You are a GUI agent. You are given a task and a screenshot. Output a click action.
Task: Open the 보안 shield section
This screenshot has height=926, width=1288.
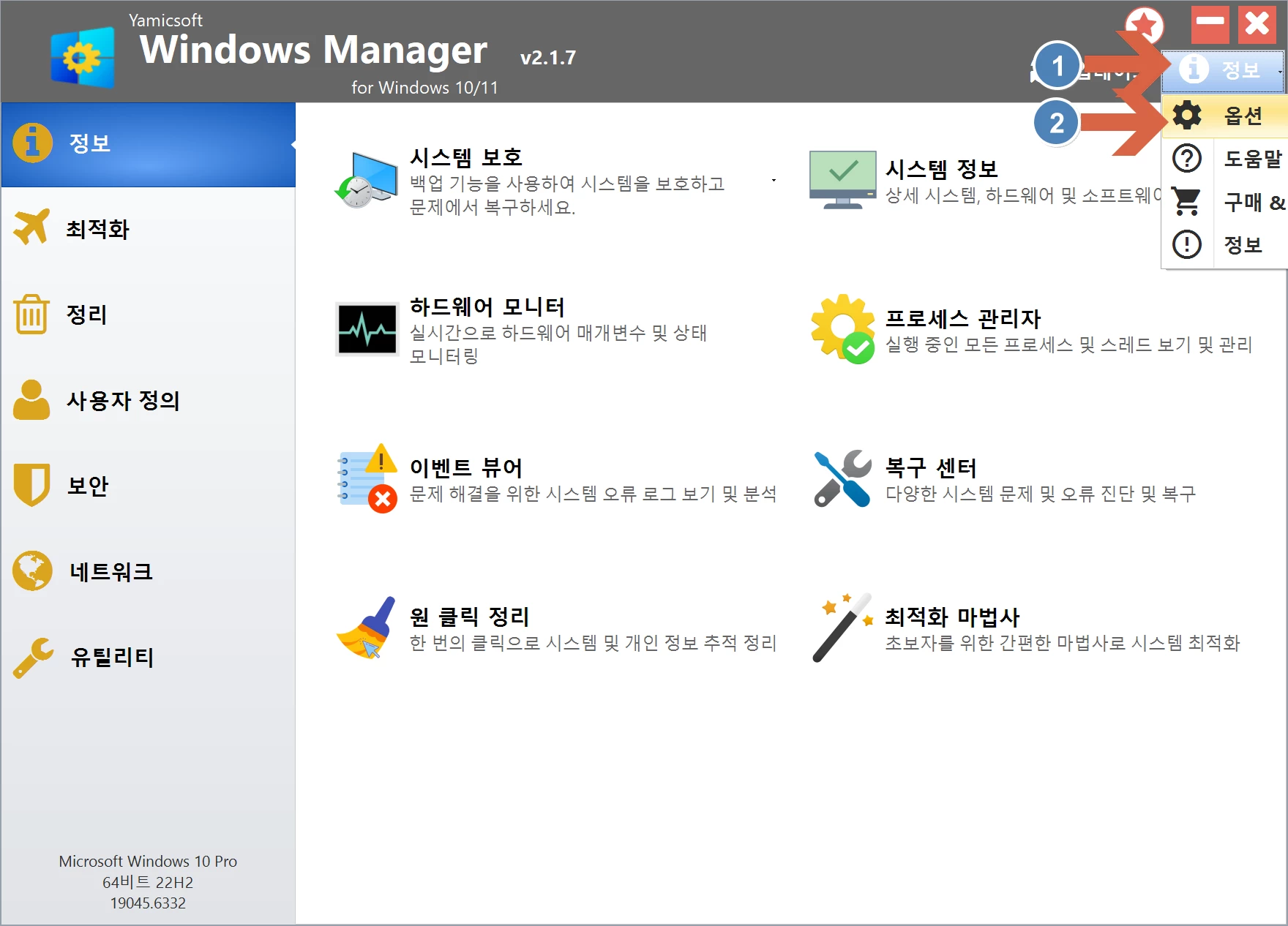coord(149,486)
